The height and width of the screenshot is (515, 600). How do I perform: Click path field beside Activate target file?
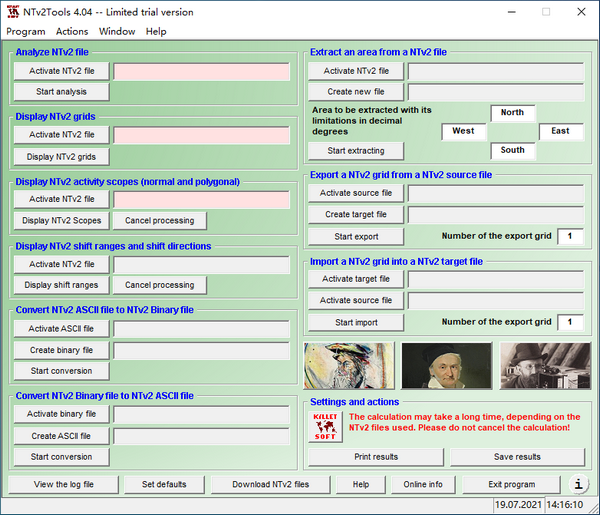click(x=496, y=279)
